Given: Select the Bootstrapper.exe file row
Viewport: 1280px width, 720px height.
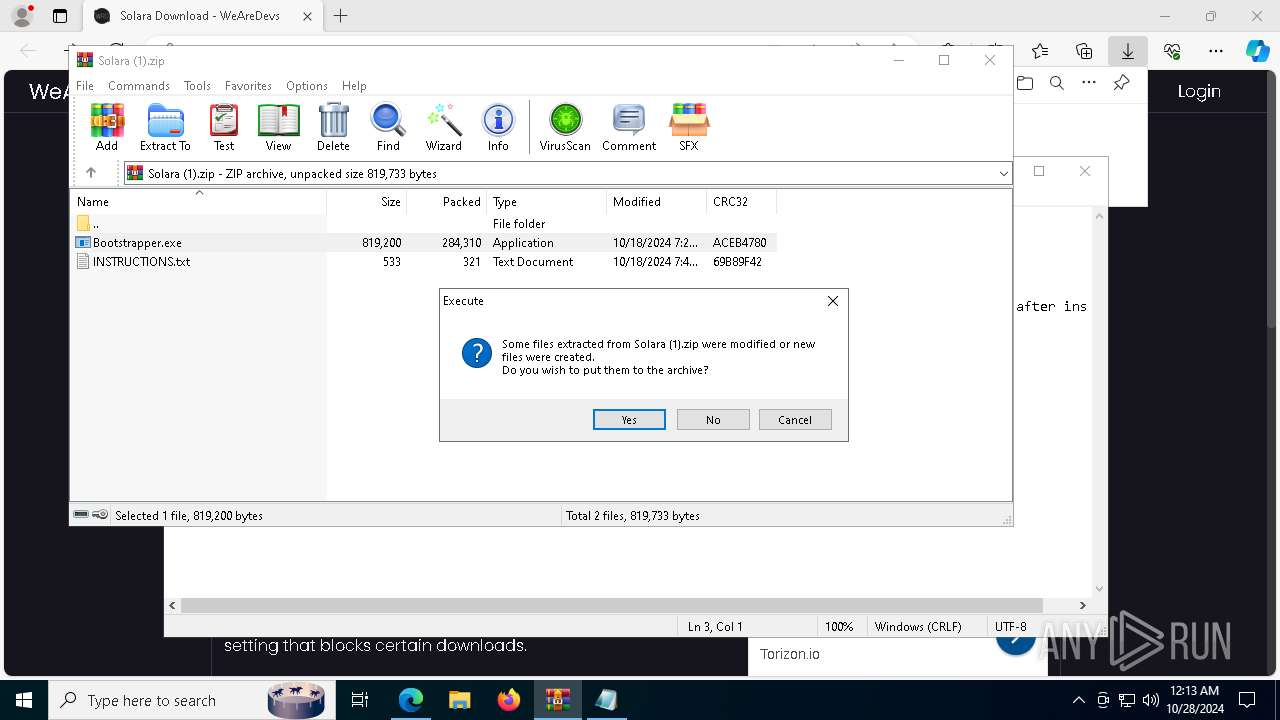Looking at the screenshot, I should tap(425, 243).
